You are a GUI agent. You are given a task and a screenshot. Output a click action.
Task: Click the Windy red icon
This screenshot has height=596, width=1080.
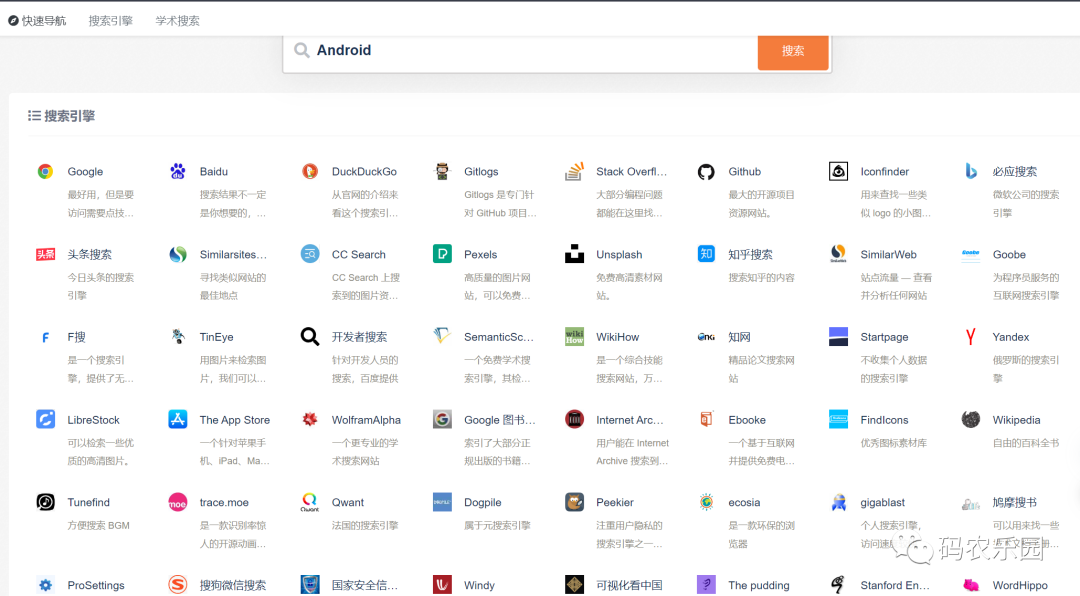pyautogui.click(x=442, y=585)
